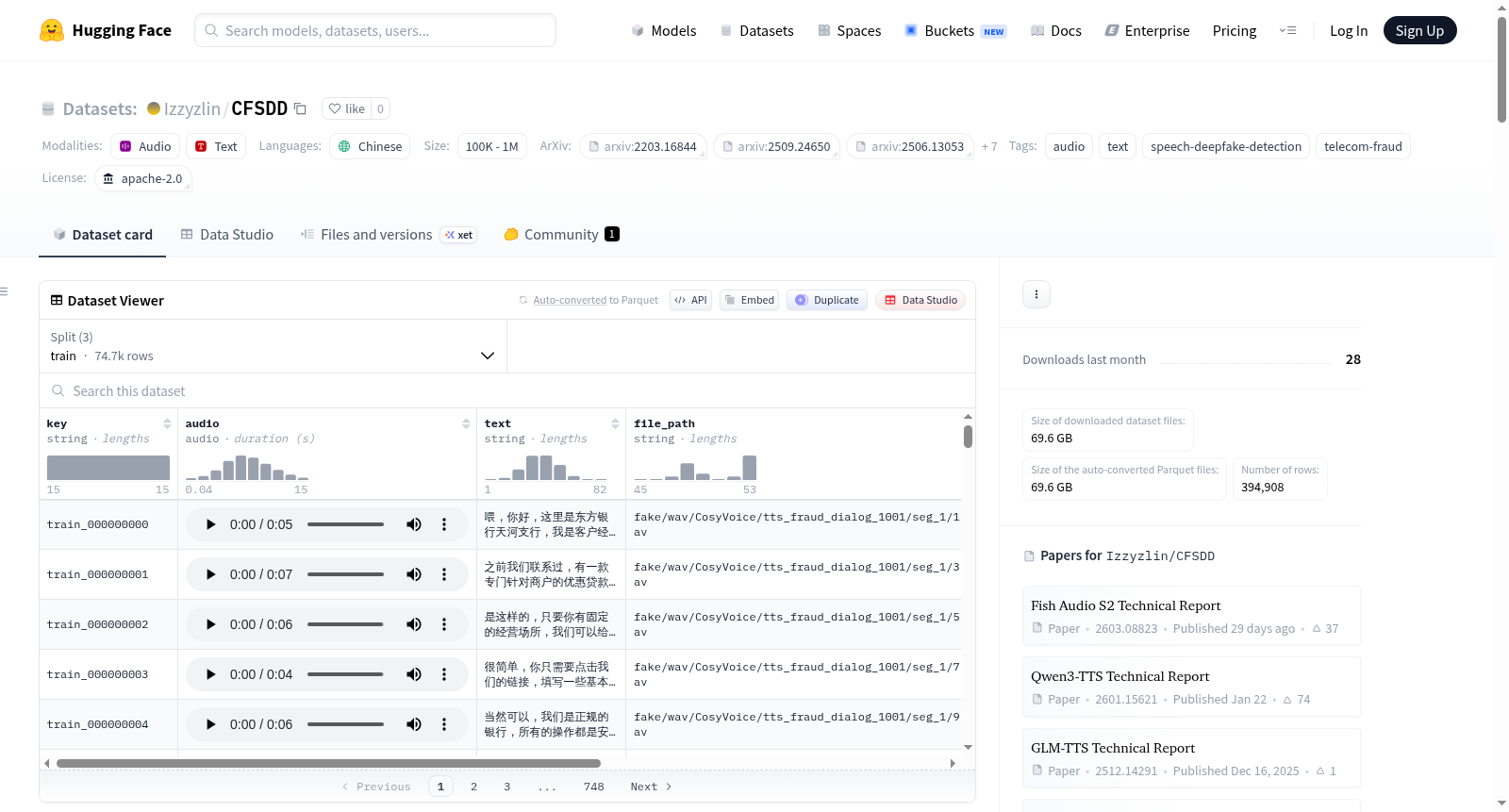Mute audio of row train_000000000
The height and width of the screenshot is (812, 1509).
[x=414, y=524]
